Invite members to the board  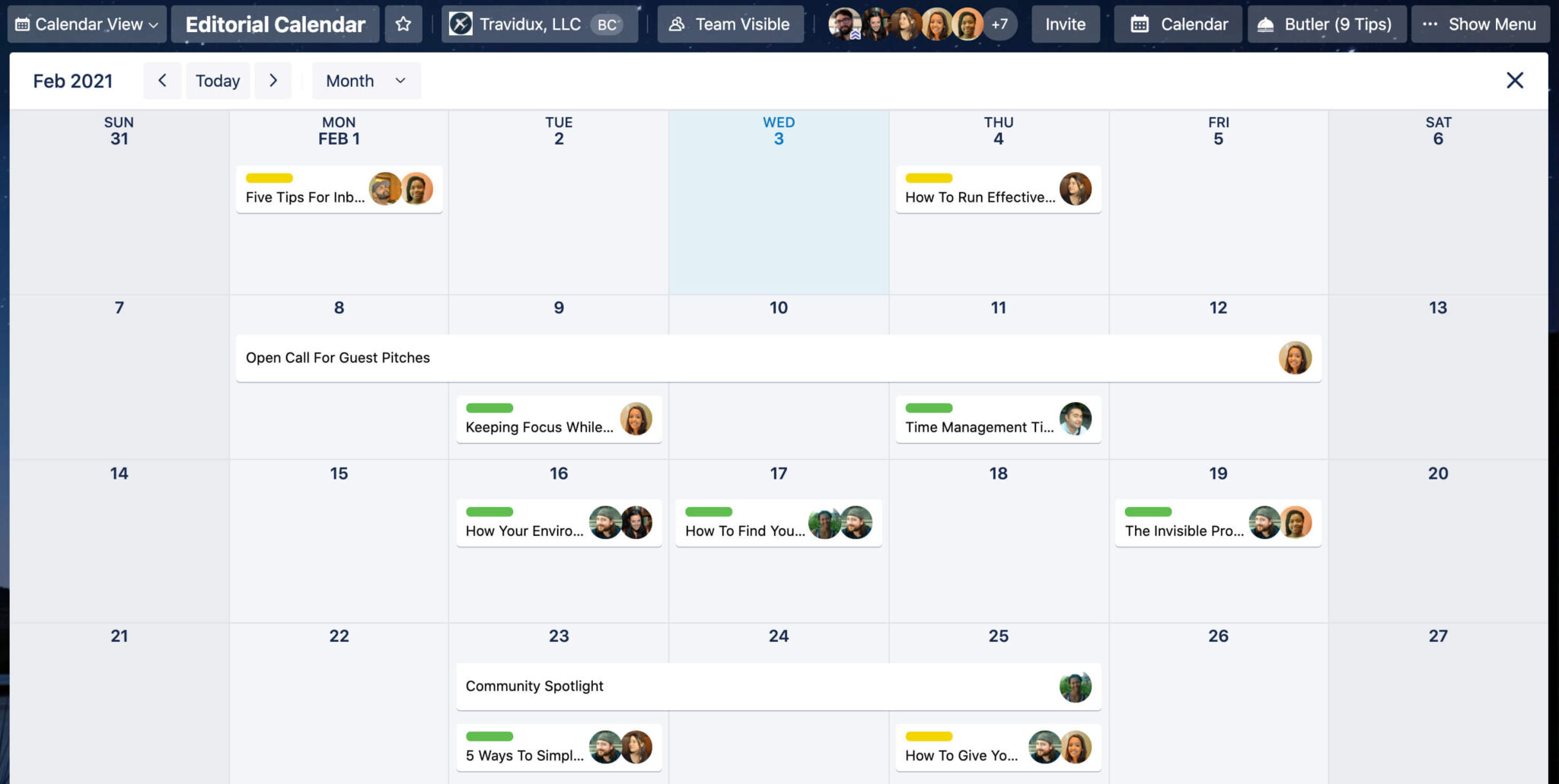[x=1065, y=24]
